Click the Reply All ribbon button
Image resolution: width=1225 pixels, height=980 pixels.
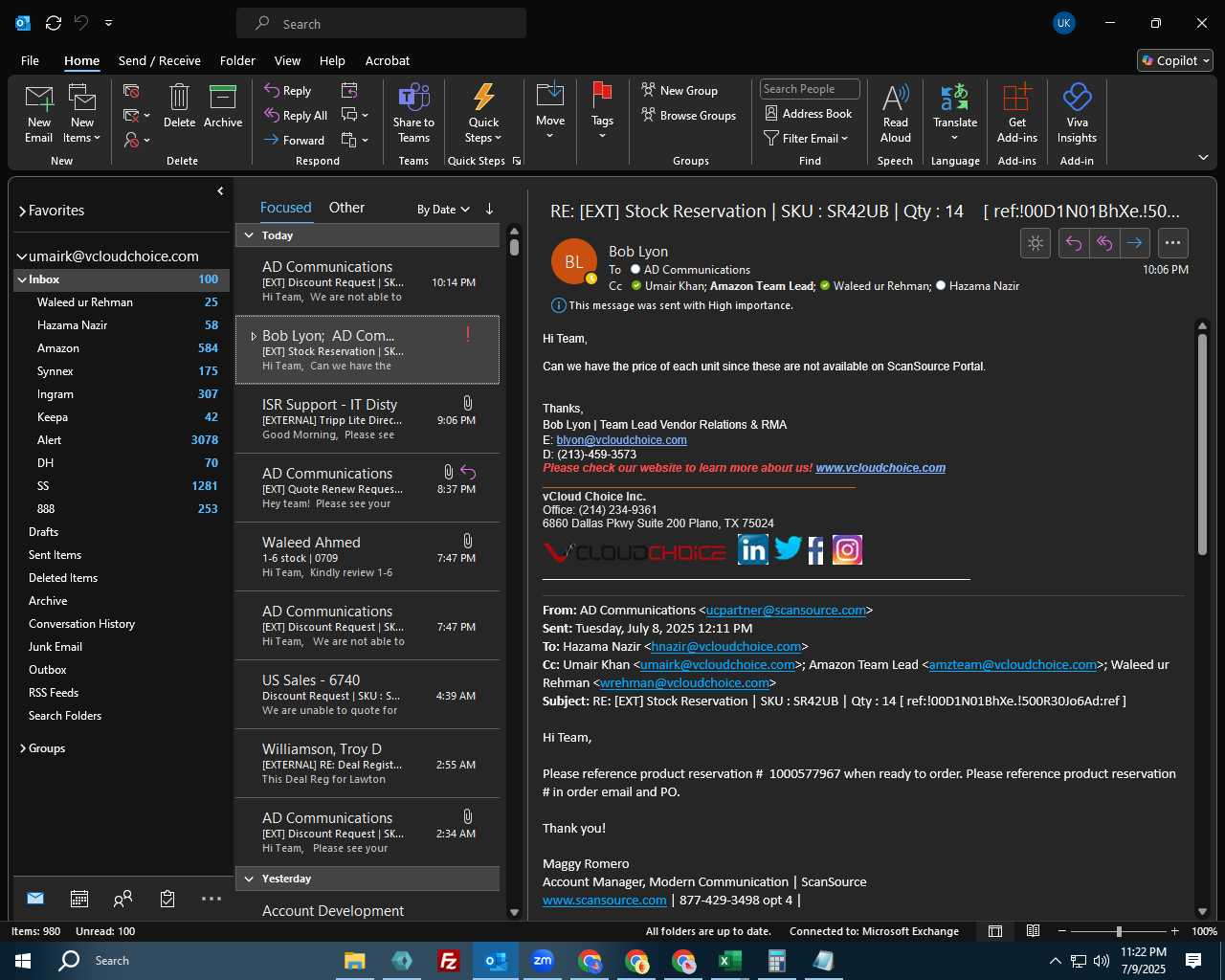(x=297, y=116)
